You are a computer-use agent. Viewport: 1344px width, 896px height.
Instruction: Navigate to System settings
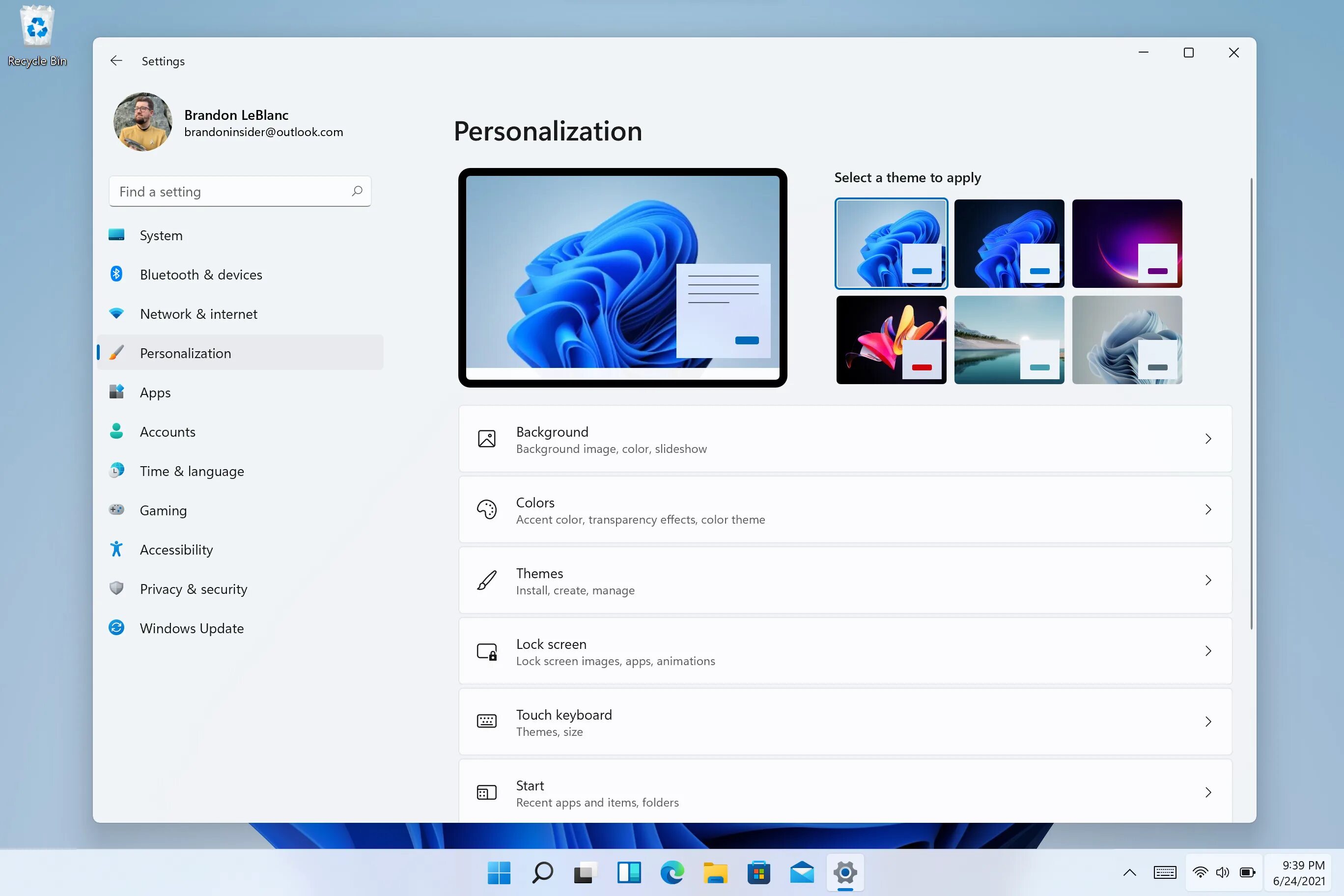[x=161, y=234]
